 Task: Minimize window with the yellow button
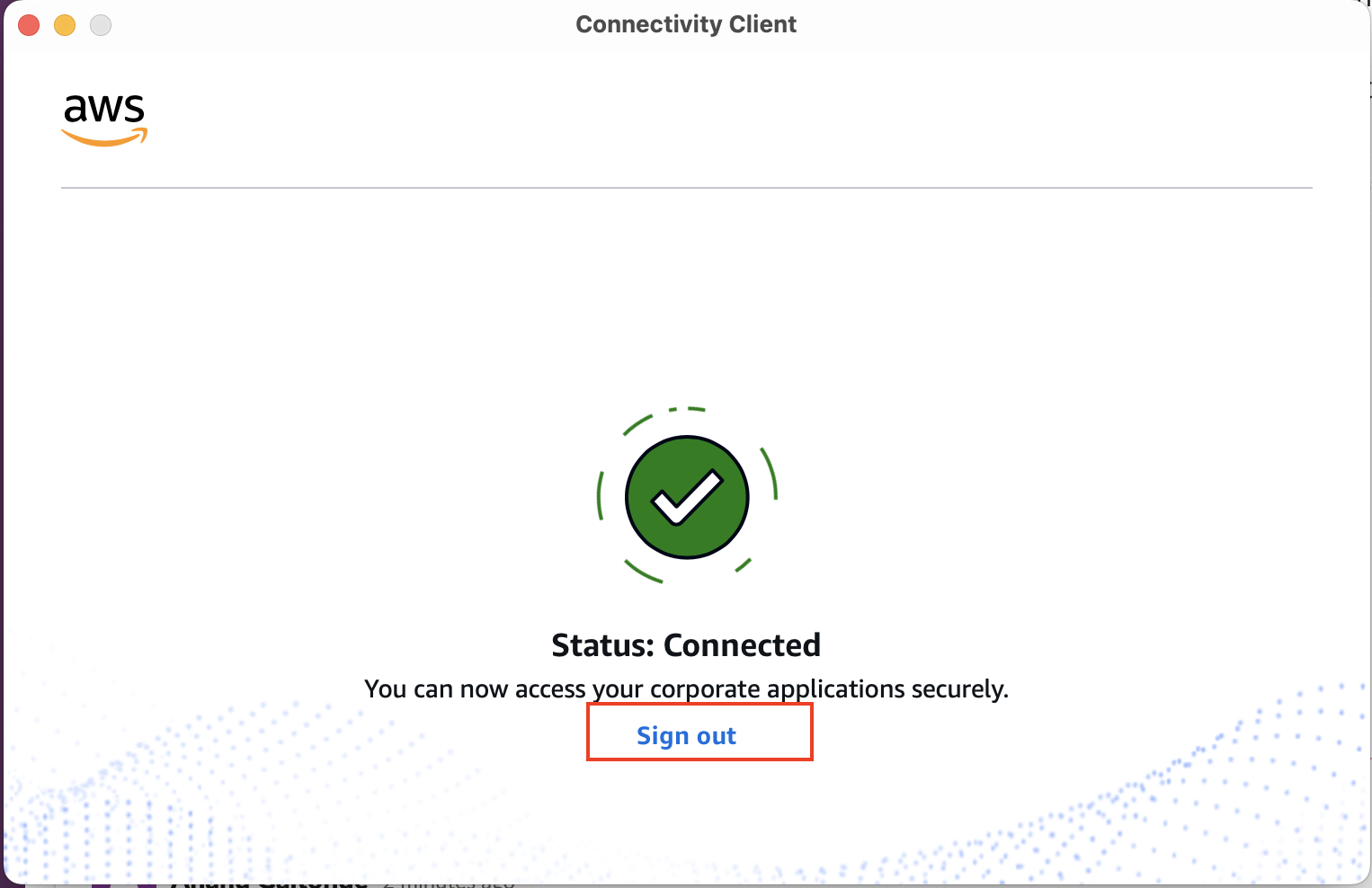tap(65, 25)
